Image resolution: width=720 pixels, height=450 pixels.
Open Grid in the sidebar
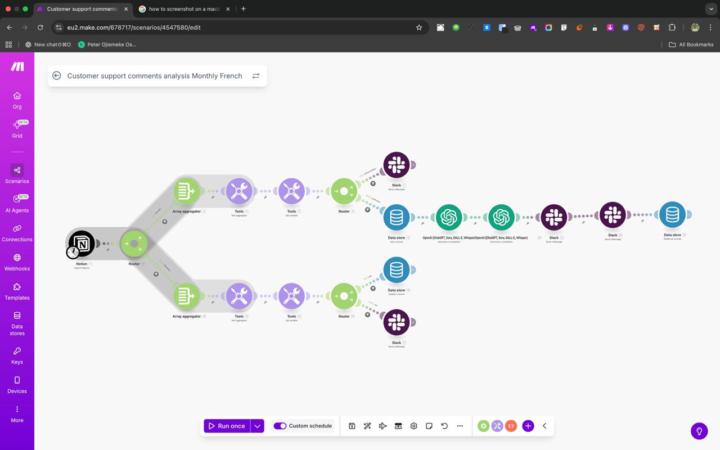[x=17, y=129]
